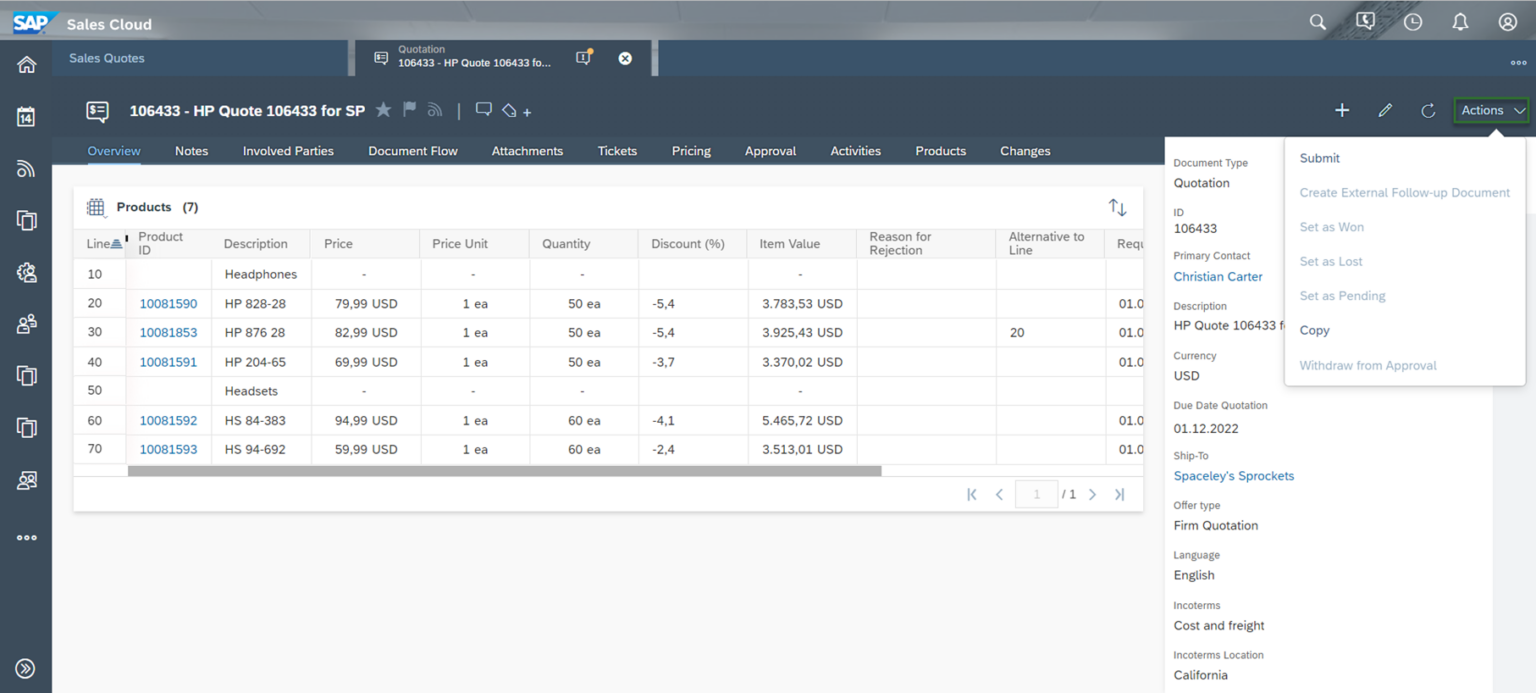1536x693 pixels.
Task: Add a tag to the quotation
Action: tap(511, 110)
